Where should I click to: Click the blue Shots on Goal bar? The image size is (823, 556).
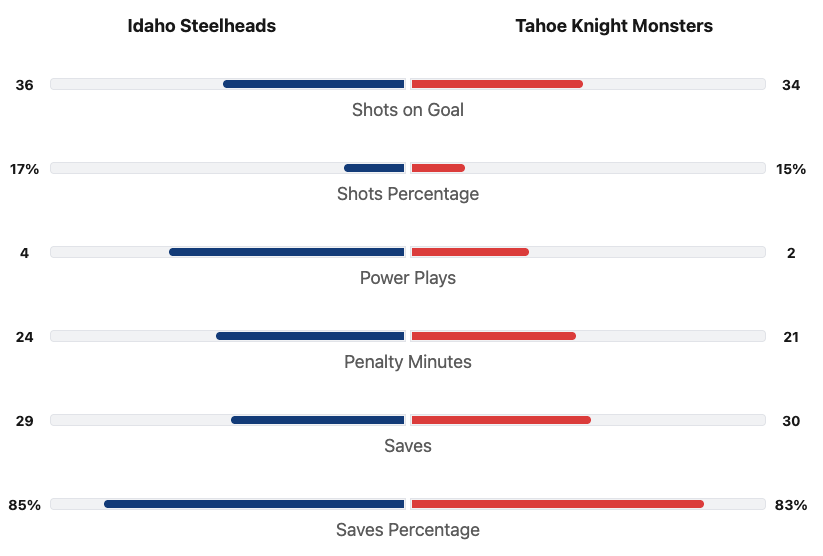pyautogui.click(x=314, y=84)
